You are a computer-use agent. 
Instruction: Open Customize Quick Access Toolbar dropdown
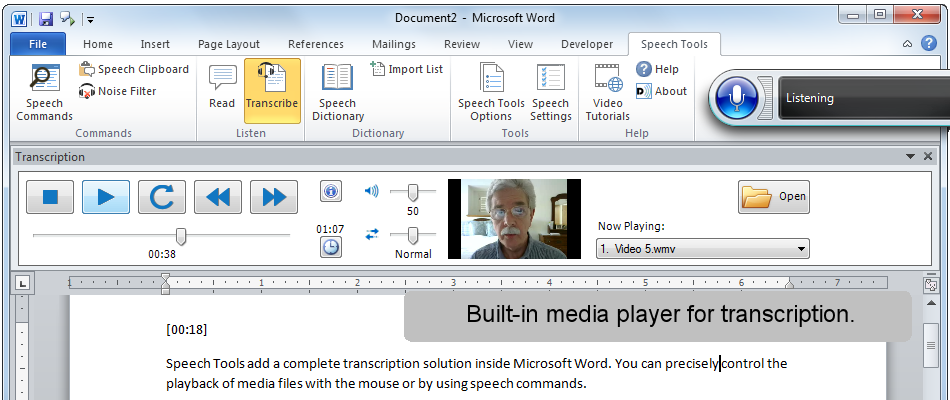(x=90, y=19)
